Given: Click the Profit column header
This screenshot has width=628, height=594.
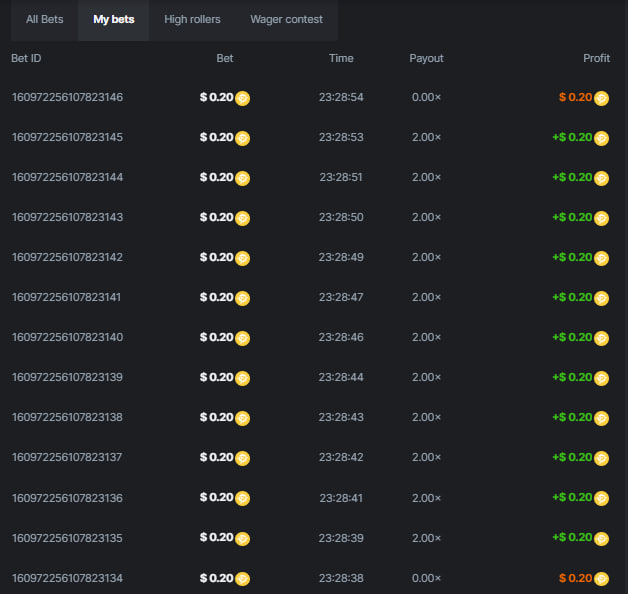Looking at the screenshot, I should 596,58.
